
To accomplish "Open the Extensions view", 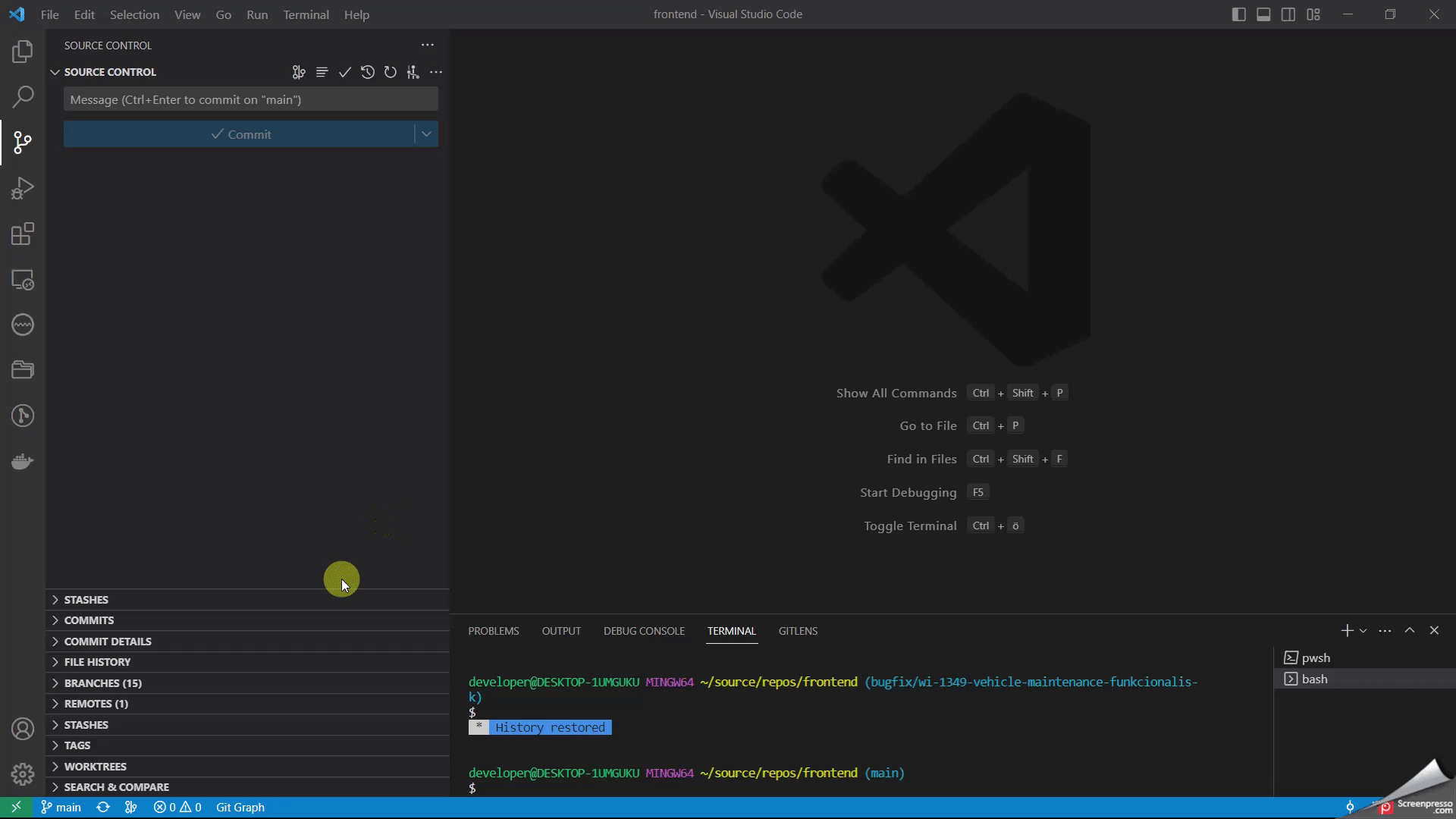I will click(23, 234).
